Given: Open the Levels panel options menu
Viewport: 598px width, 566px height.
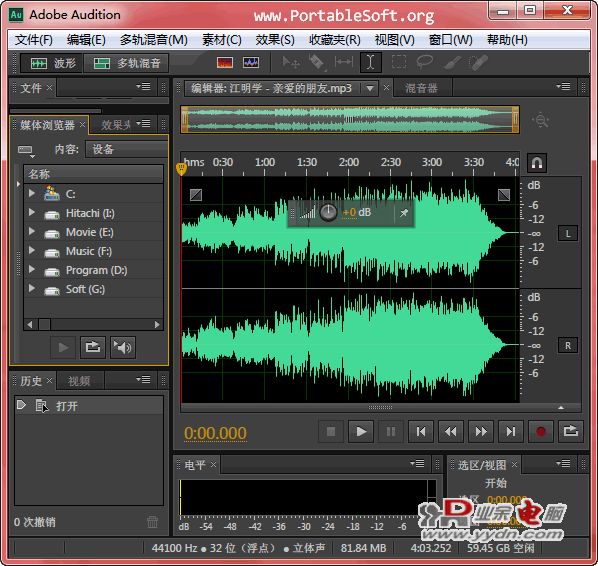Looking at the screenshot, I should pyautogui.click(x=417, y=463).
